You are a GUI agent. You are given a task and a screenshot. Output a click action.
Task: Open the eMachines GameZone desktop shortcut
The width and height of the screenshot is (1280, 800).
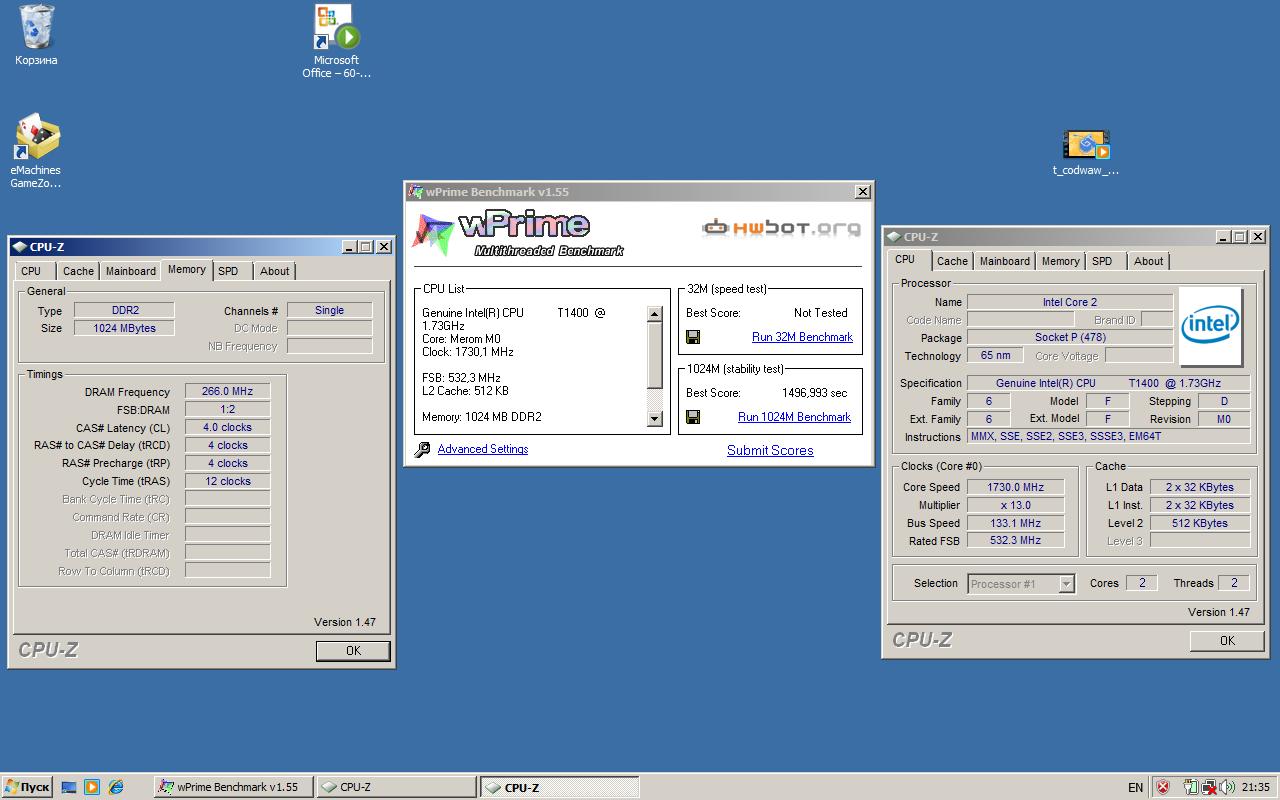point(37,138)
